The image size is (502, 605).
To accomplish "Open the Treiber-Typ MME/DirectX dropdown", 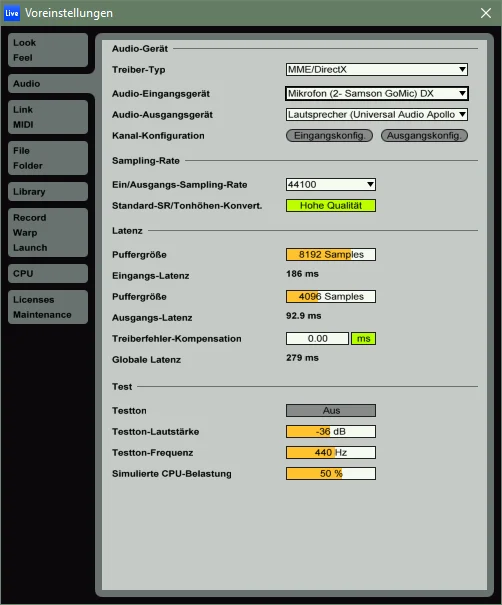I will tap(377, 69).
